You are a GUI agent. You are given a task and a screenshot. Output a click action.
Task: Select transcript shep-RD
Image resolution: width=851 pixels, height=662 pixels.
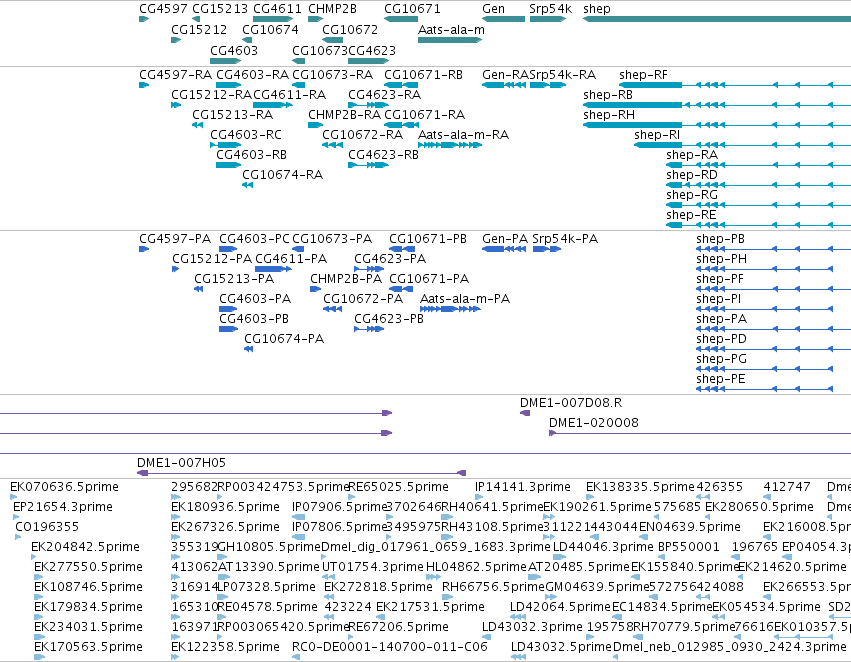coord(692,175)
